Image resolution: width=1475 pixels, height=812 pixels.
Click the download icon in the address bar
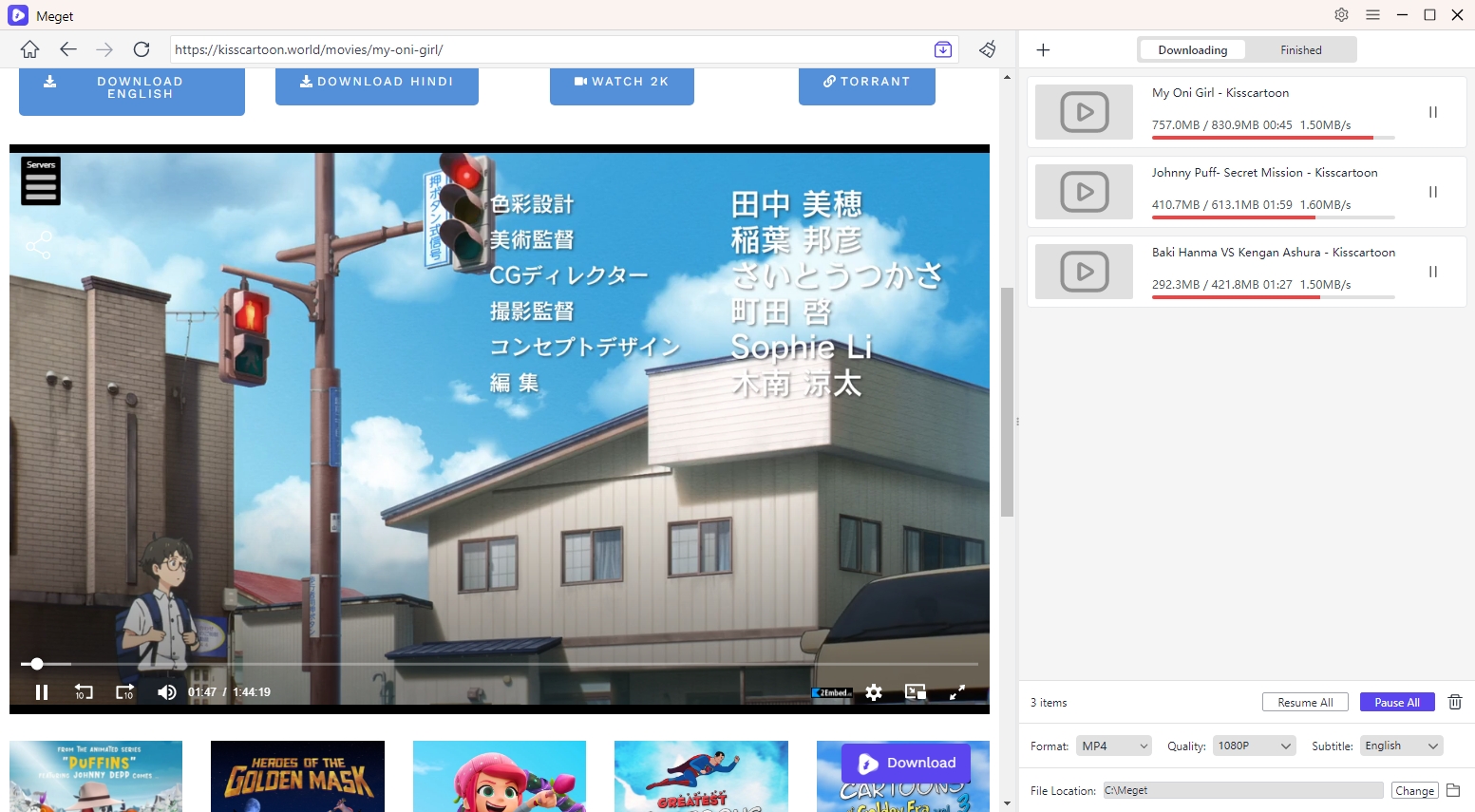pos(943,49)
